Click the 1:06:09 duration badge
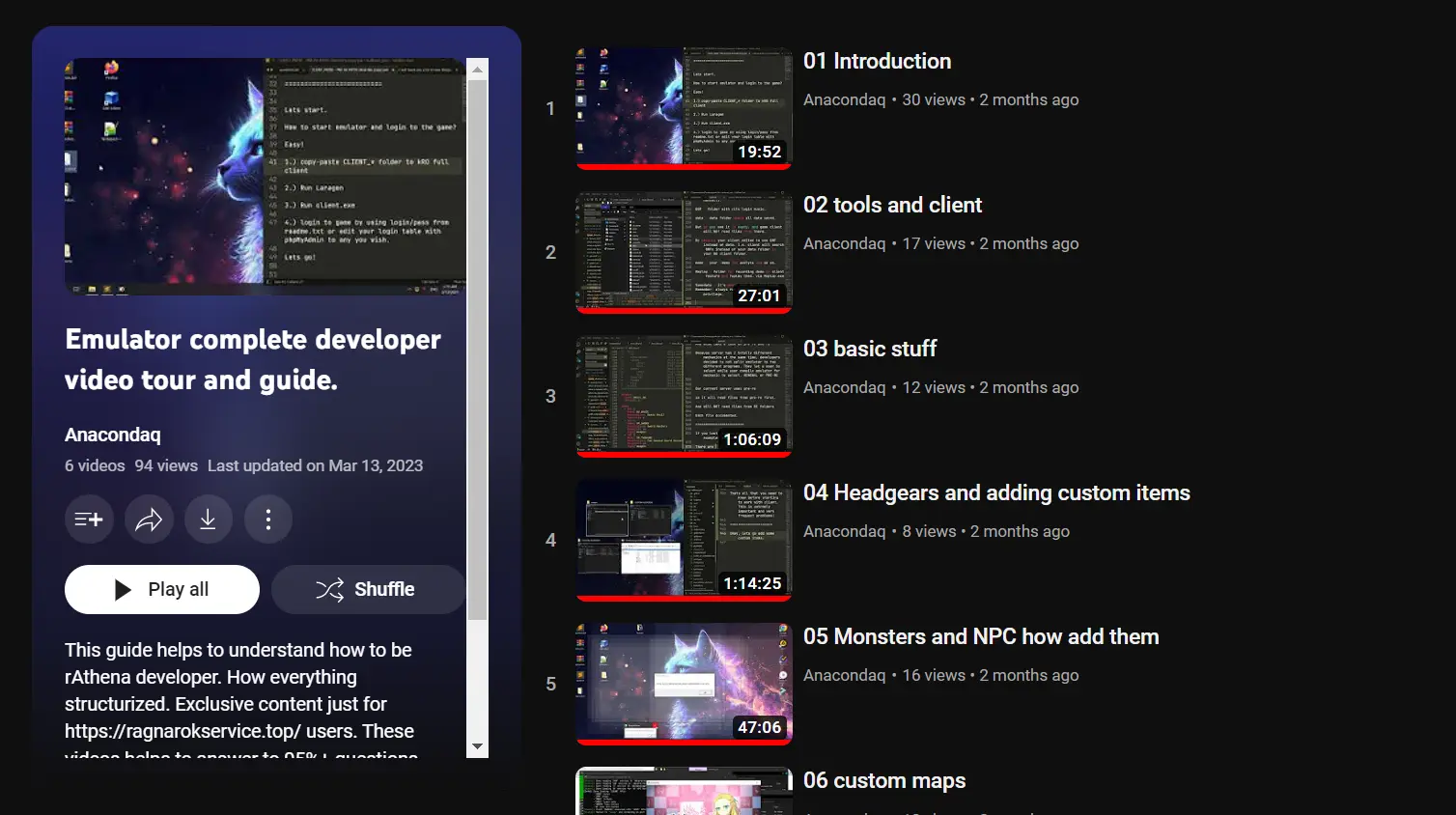This screenshot has width=1456, height=815. click(x=752, y=439)
